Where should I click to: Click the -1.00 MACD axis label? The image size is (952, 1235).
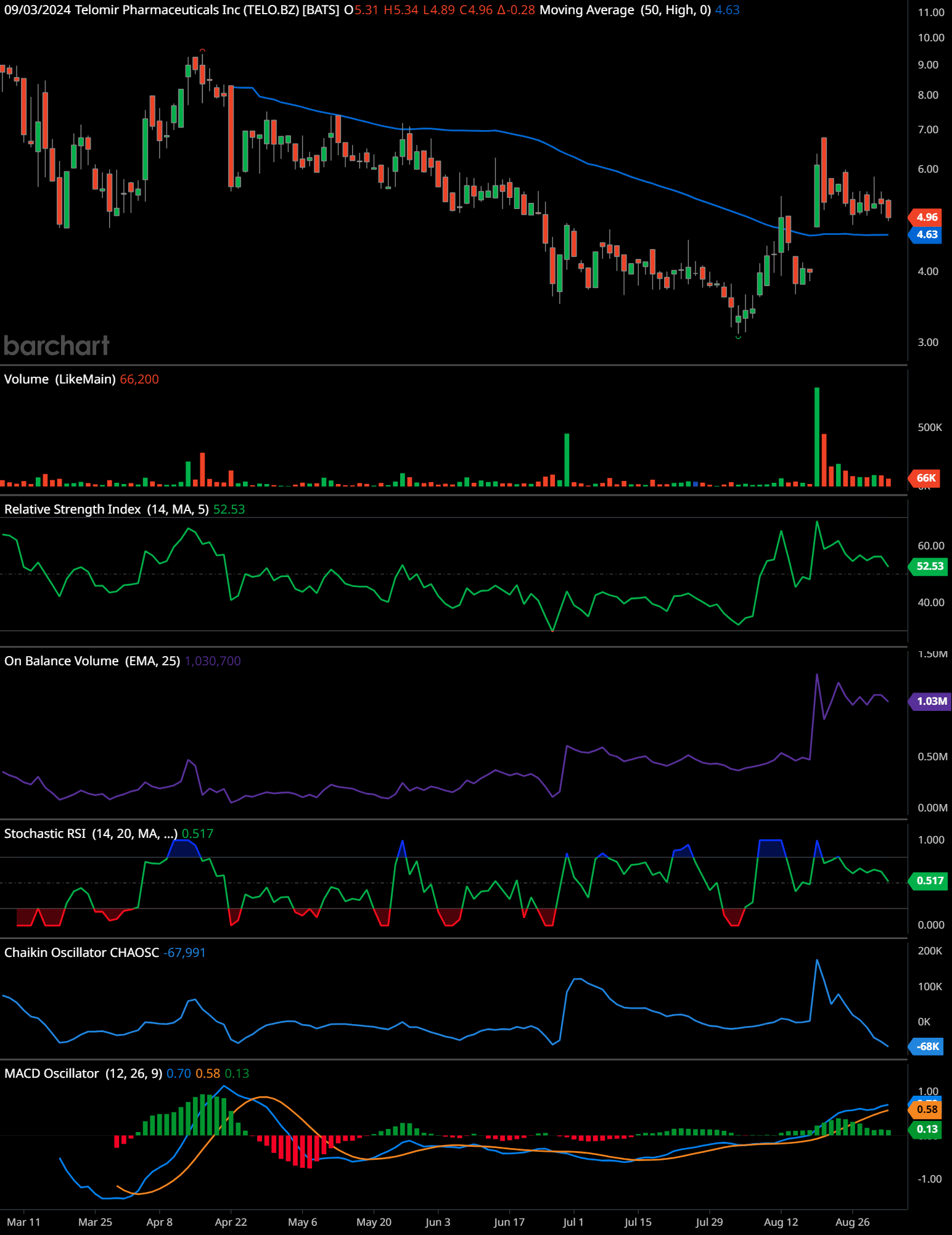pyautogui.click(x=930, y=1179)
